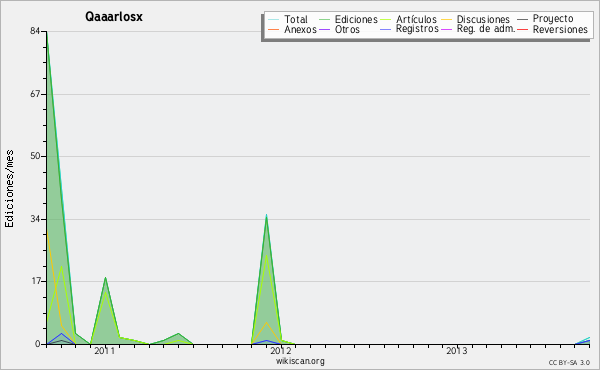Click the Discusiones legend entry
Image resolution: width=600 pixels, height=370 pixels.
click(x=483, y=19)
